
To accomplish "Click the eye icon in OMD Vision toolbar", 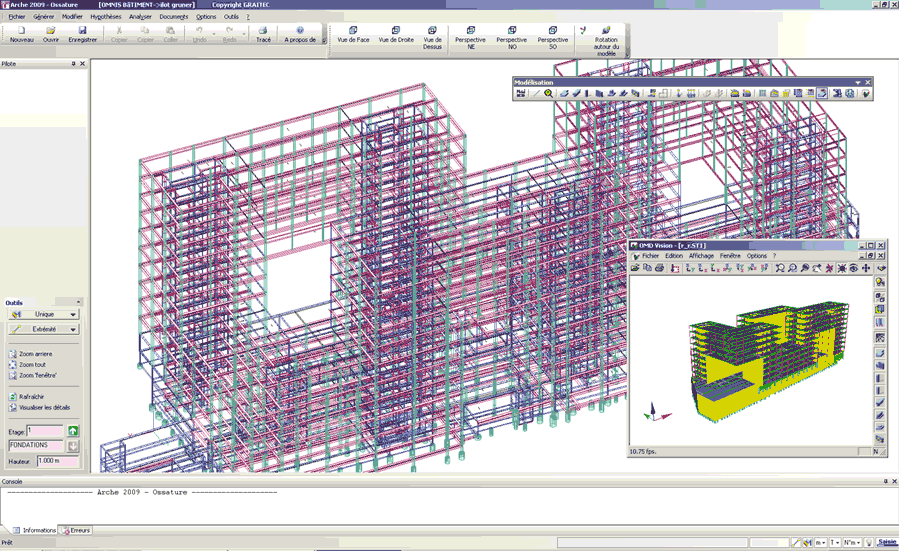I will (x=854, y=268).
